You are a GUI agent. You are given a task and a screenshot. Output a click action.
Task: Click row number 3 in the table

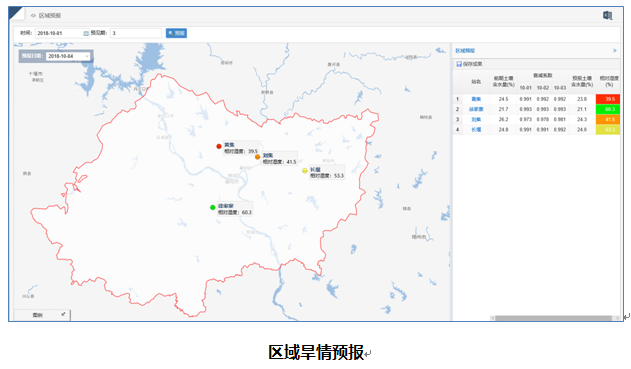coord(458,120)
